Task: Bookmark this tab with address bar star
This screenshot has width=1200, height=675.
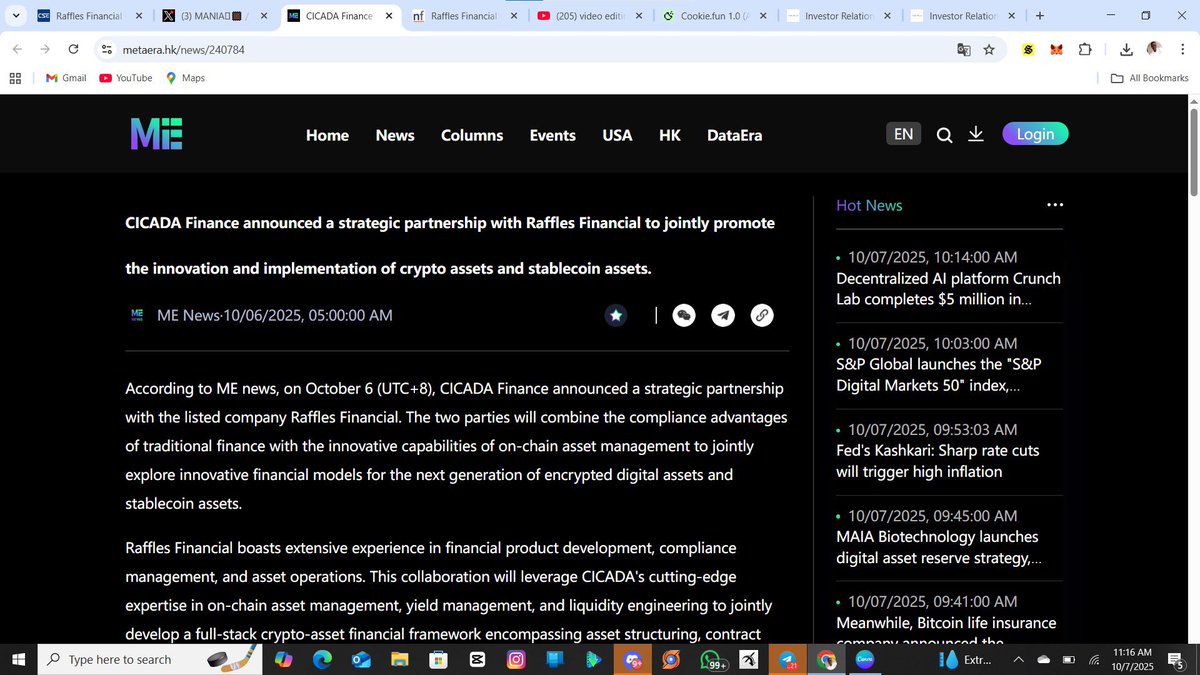Action: (989, 49)
